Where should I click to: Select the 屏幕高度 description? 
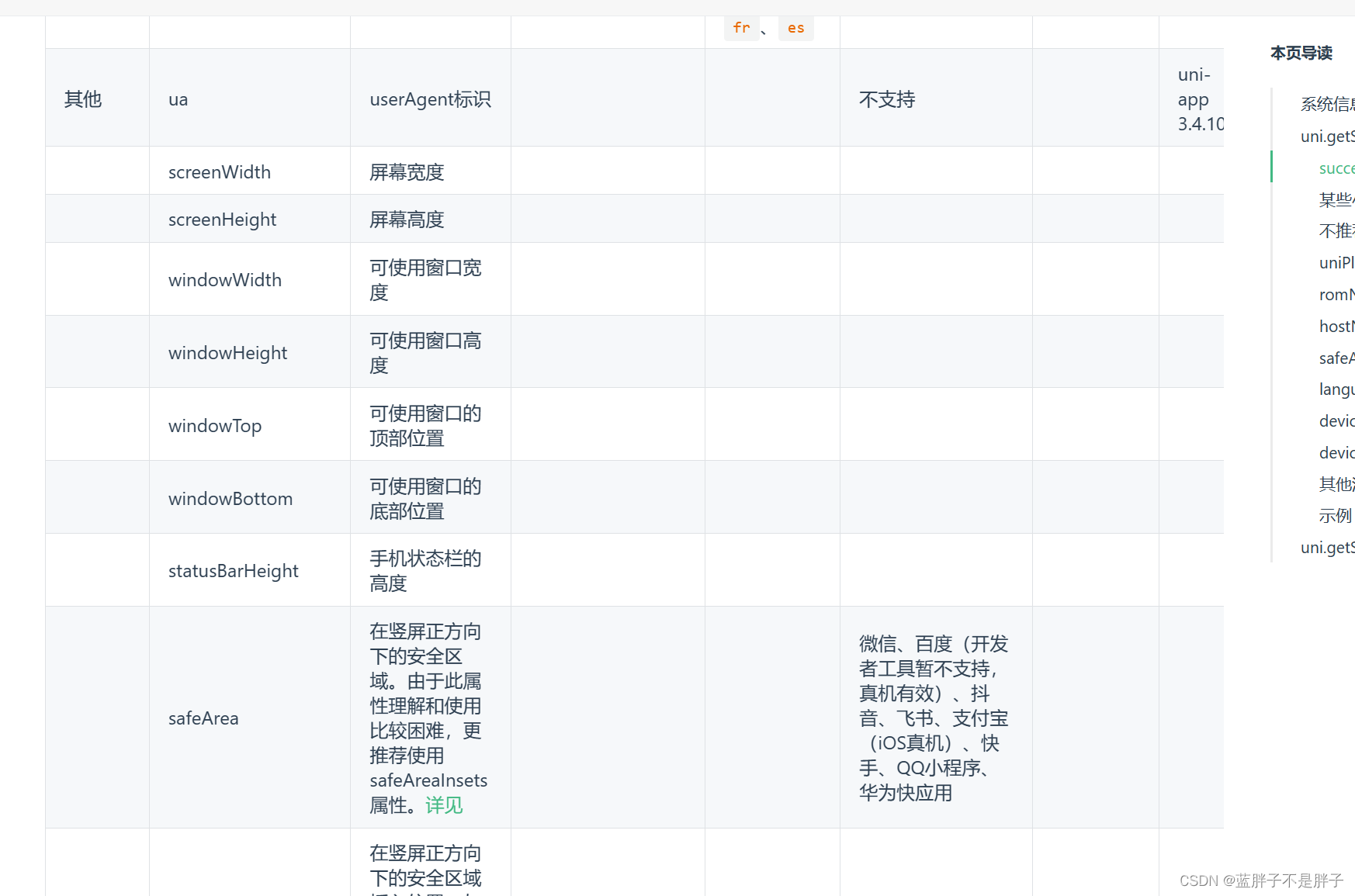click(x=407, y=220)
